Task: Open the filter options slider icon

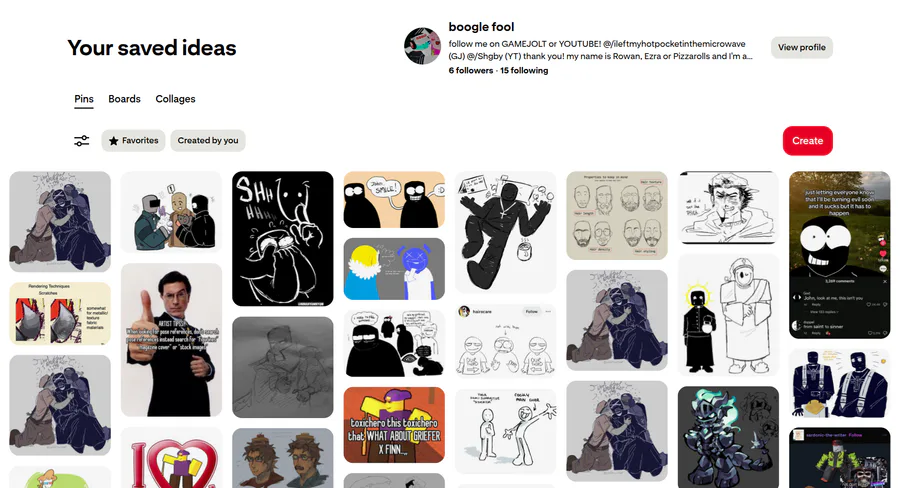Action: 82,141
